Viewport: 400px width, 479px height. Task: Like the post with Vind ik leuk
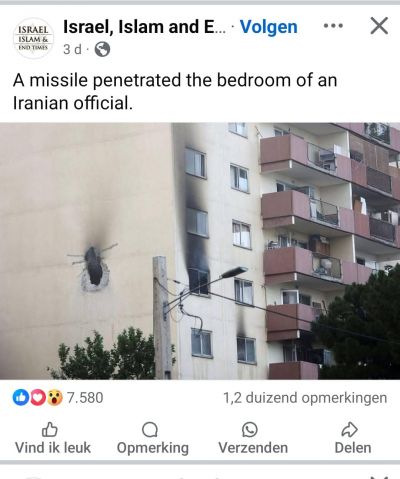(x=53, y=438)
